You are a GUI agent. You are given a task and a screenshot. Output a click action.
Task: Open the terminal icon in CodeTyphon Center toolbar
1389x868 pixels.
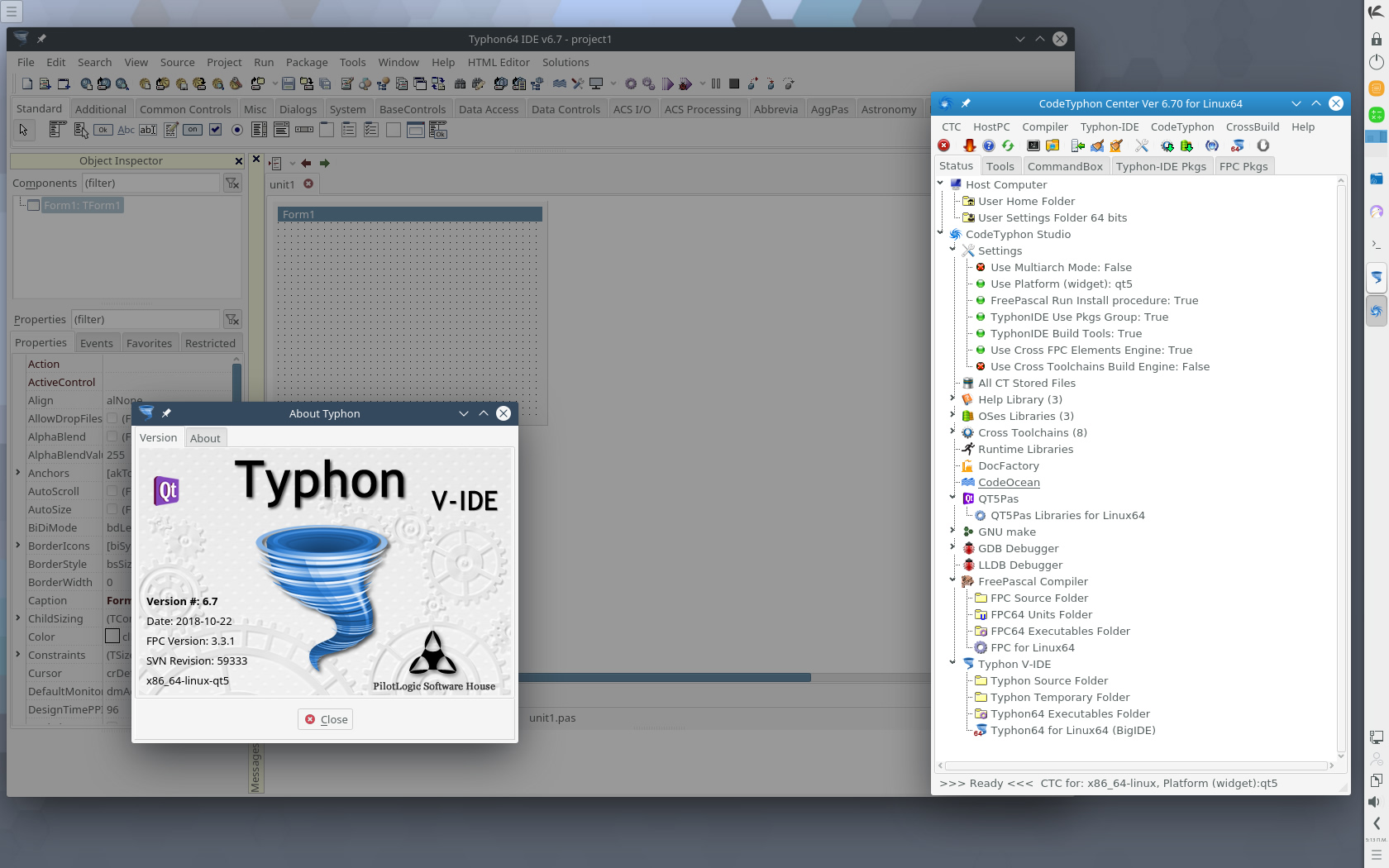pos(1033,145)
